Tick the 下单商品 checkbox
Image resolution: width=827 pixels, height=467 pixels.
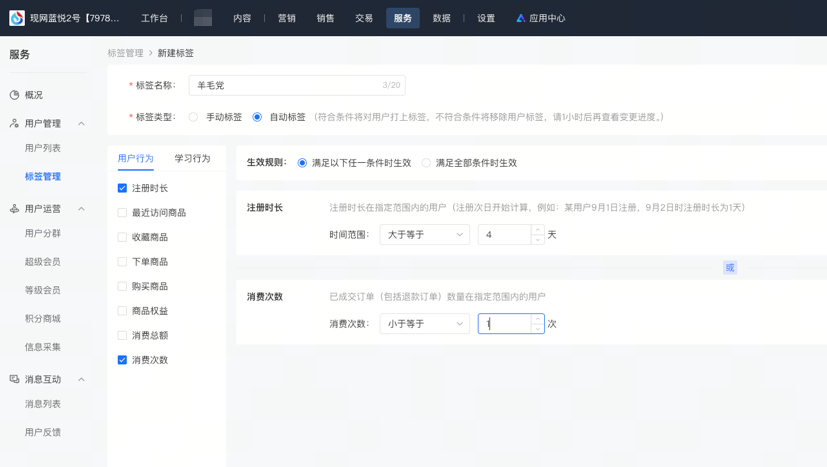point(122,262)
